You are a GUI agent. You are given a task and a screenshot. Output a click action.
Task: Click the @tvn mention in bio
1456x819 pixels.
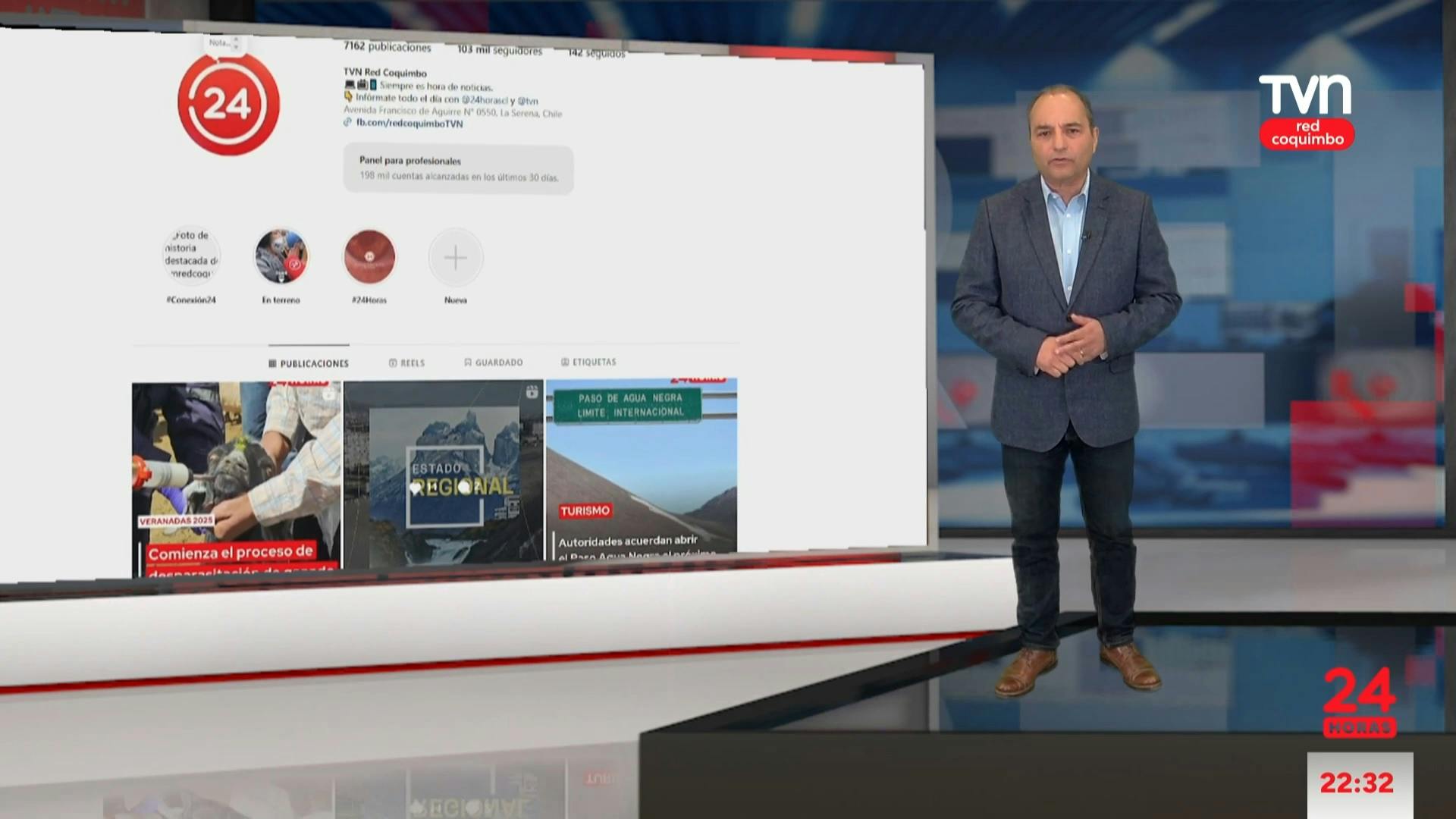coord(528,100)
